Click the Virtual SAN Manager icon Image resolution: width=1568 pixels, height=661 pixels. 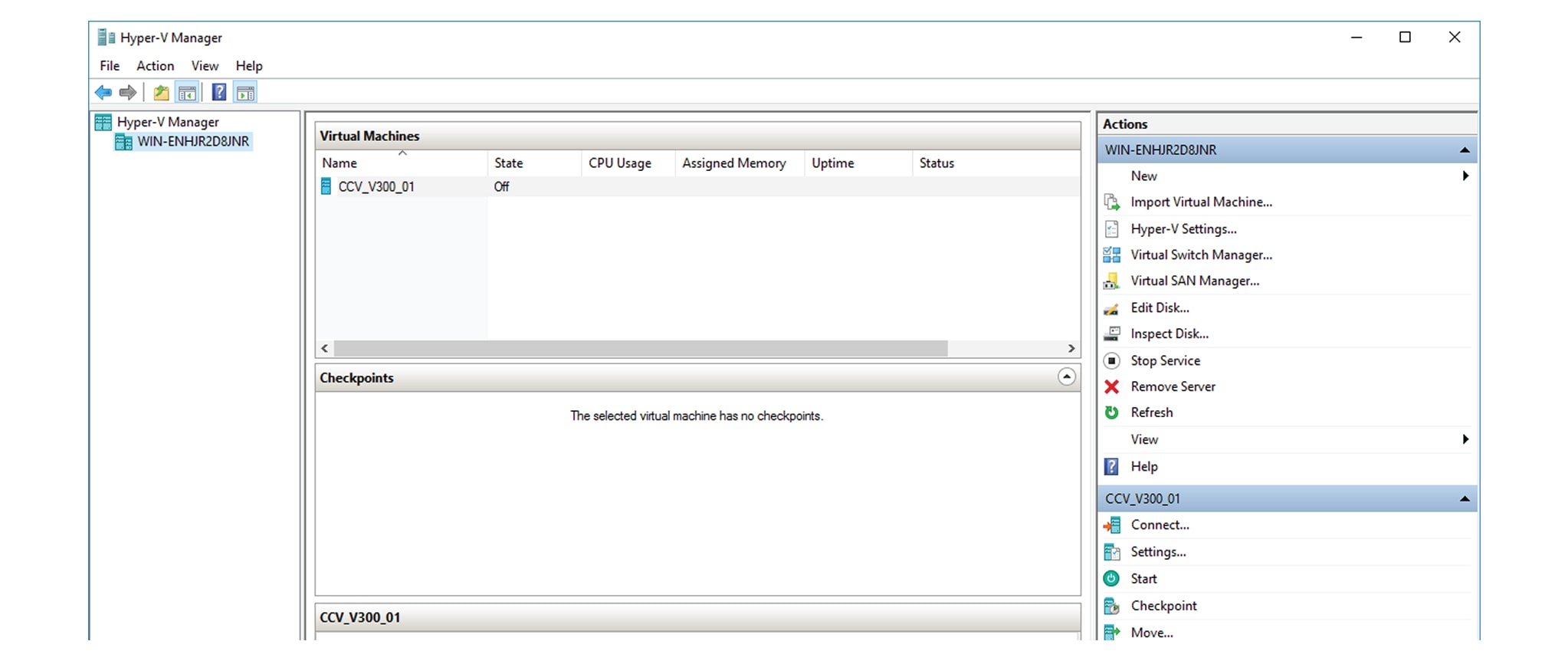1111,281
